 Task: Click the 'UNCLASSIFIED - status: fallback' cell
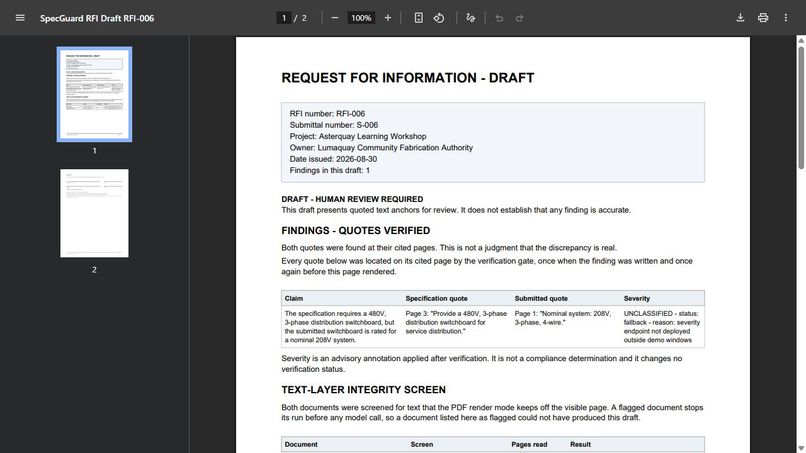pyautogui.click(x=662, y=327)
